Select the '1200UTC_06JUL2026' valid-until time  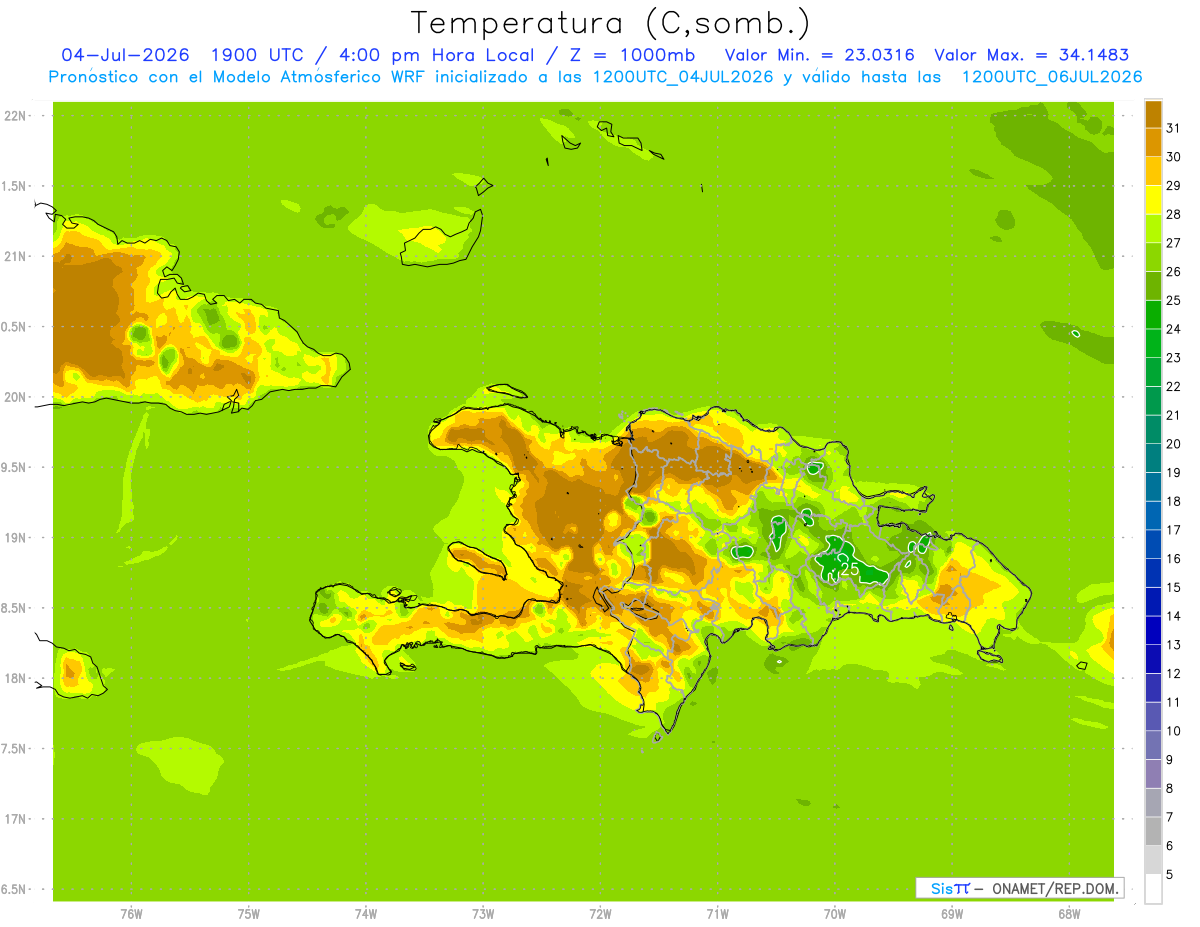(1052, 77)
